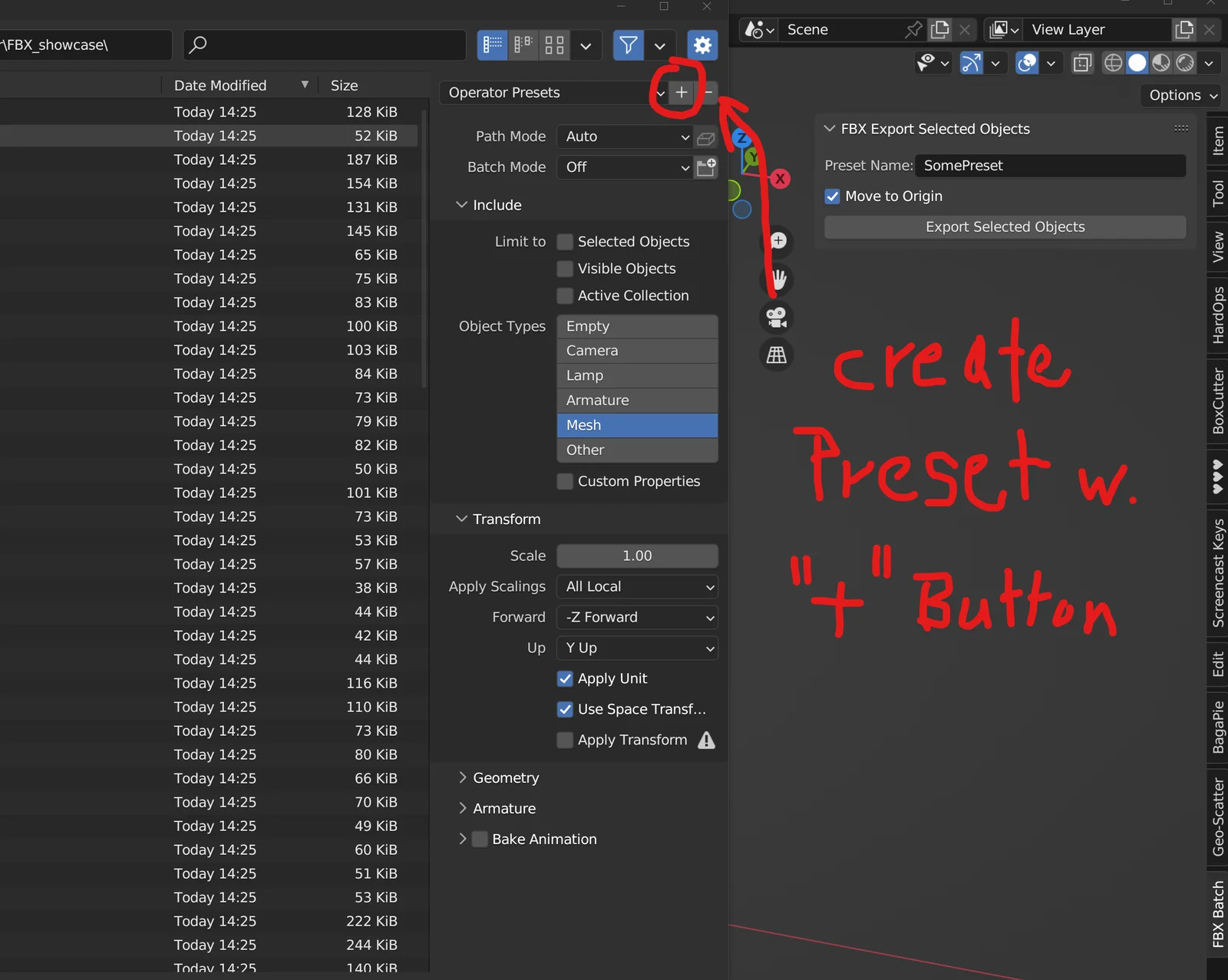
Task: Click the camera view icon in viewport
Action: tap(777, 317)
